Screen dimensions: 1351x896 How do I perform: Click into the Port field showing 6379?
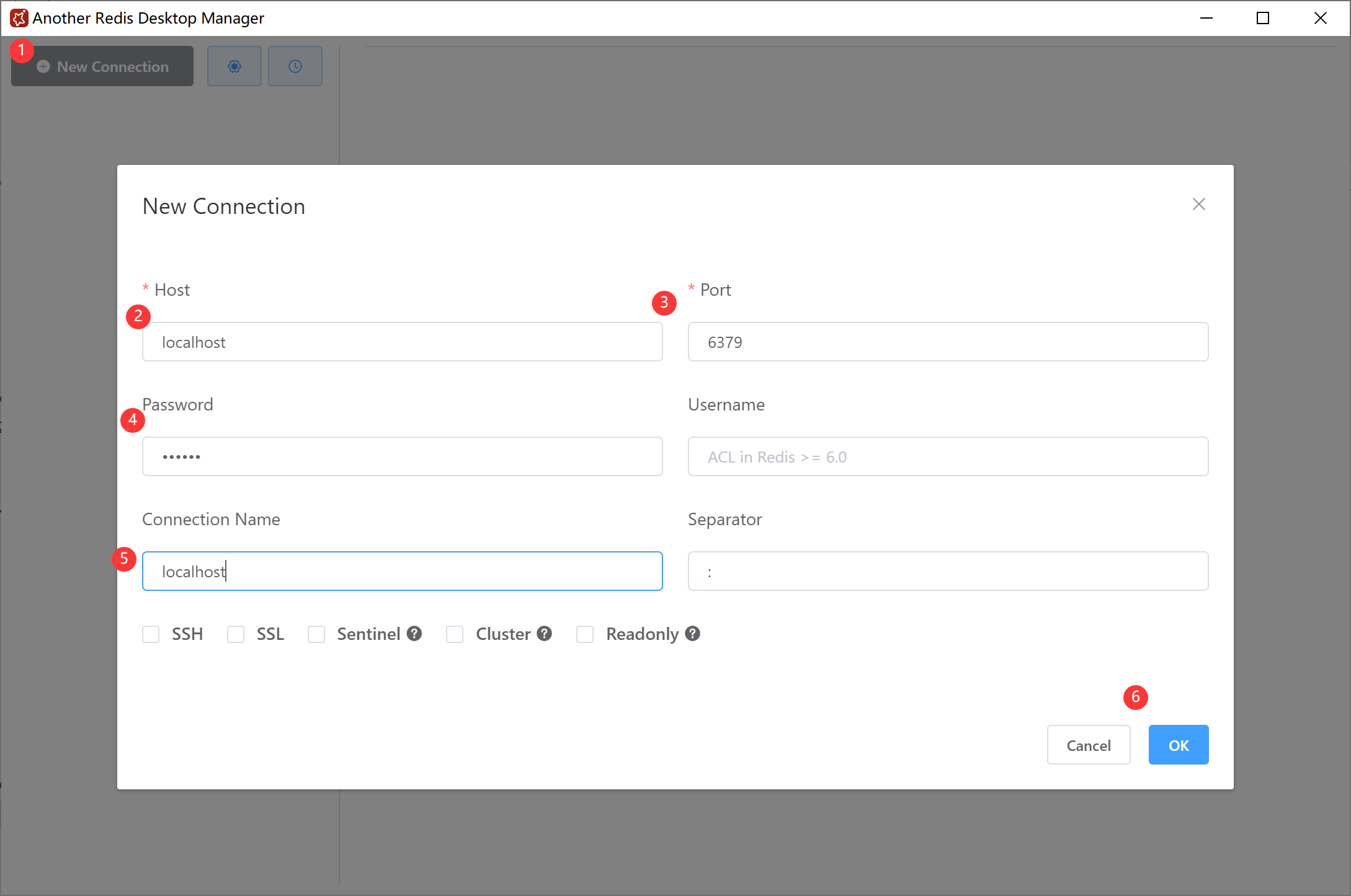point(948,342)
